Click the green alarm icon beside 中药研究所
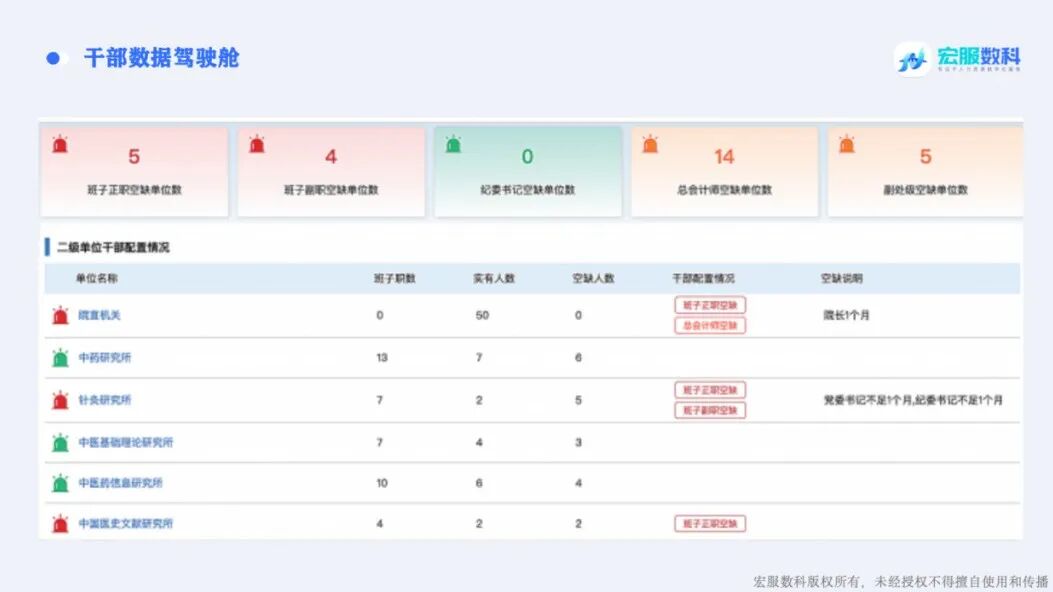 (61, 357)
